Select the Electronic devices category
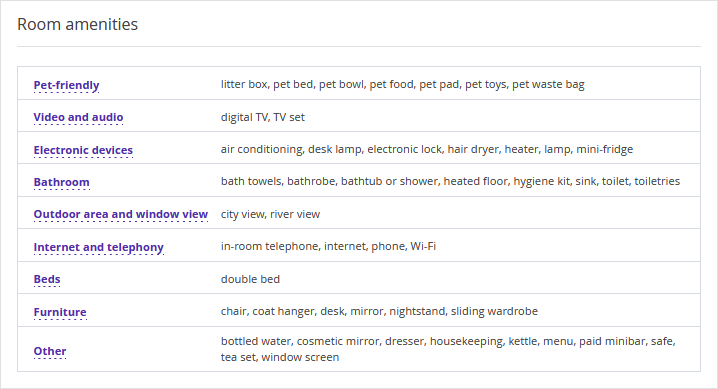 (x=83, y=150)
